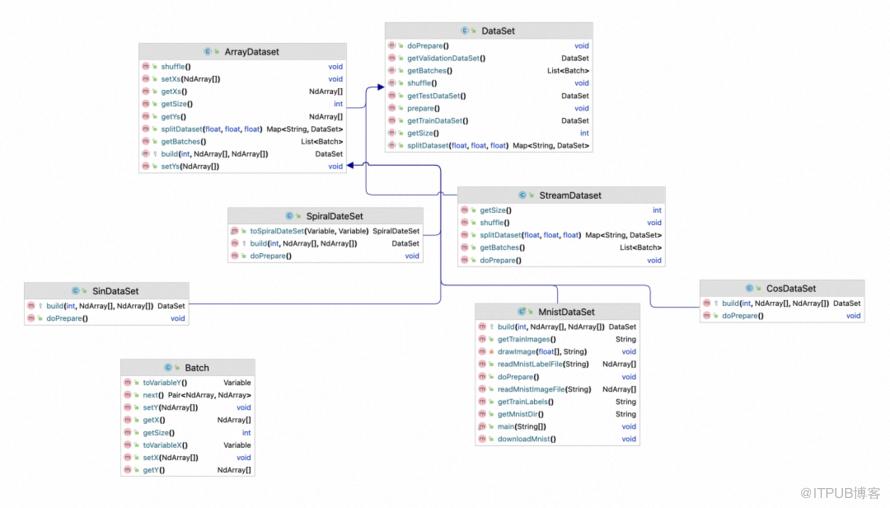Viewport: 890px width, 508px height.
Task: Click the class icon beside DataSet title
Action: point(465,31)
